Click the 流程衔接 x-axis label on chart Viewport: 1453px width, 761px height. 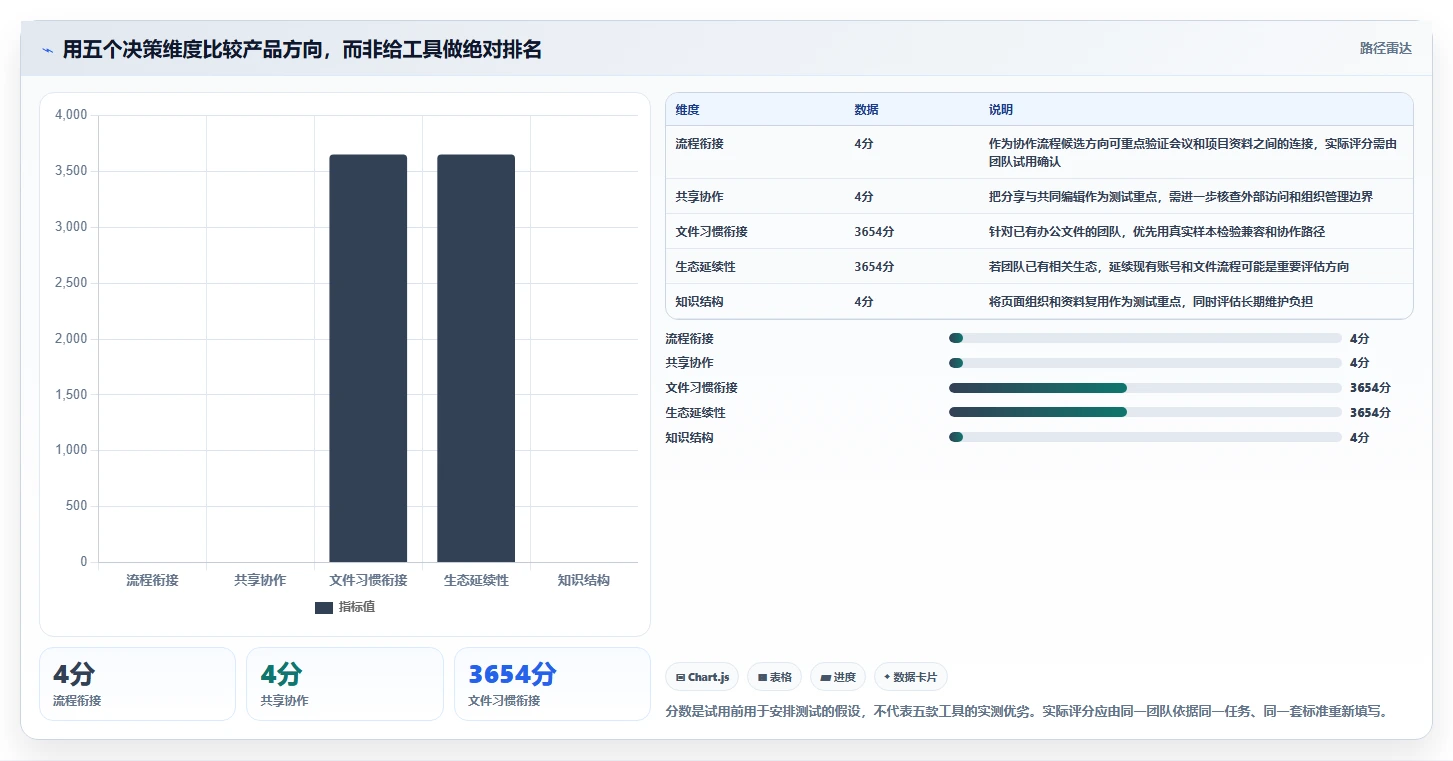pos(152,580)
